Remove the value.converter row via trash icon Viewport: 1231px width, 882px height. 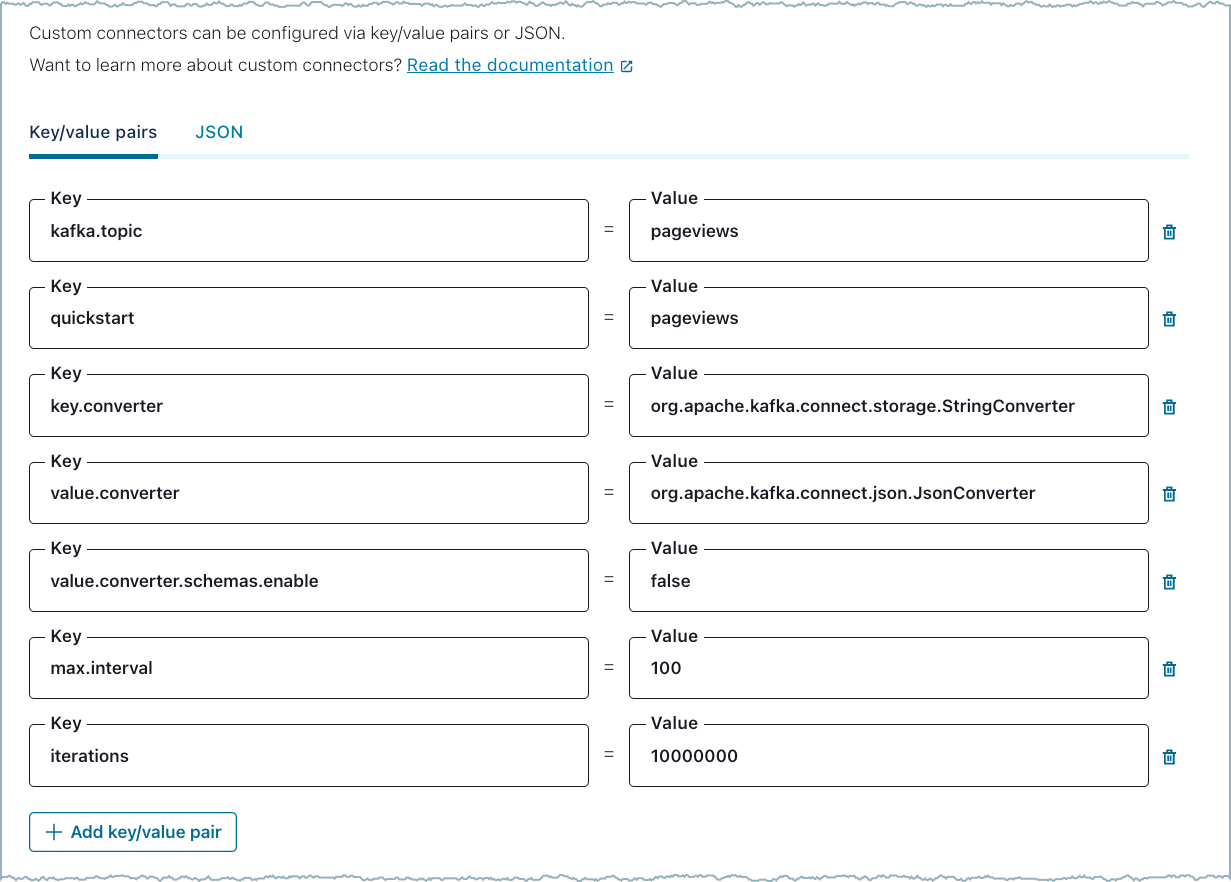(x=1169, y=494)
